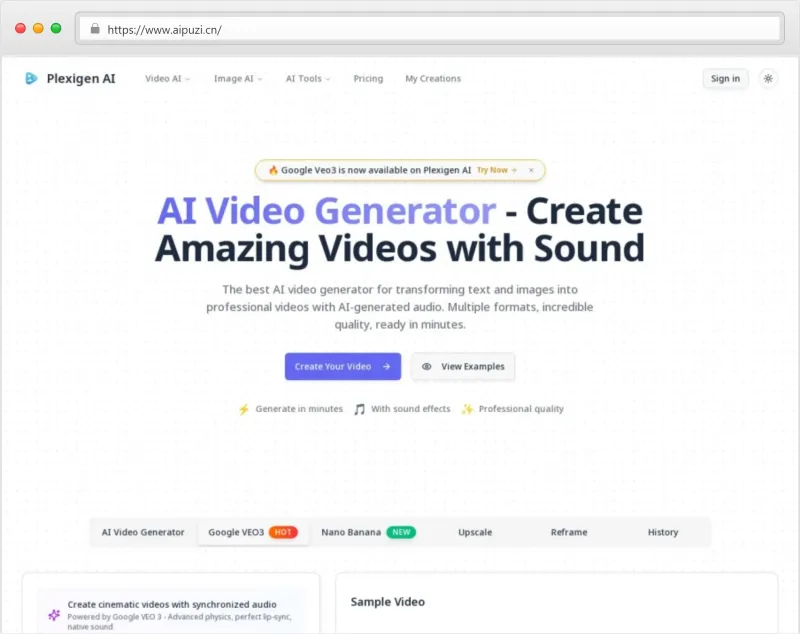Click the lock icon in address bar
800x634 pixels.
(95, 29)
